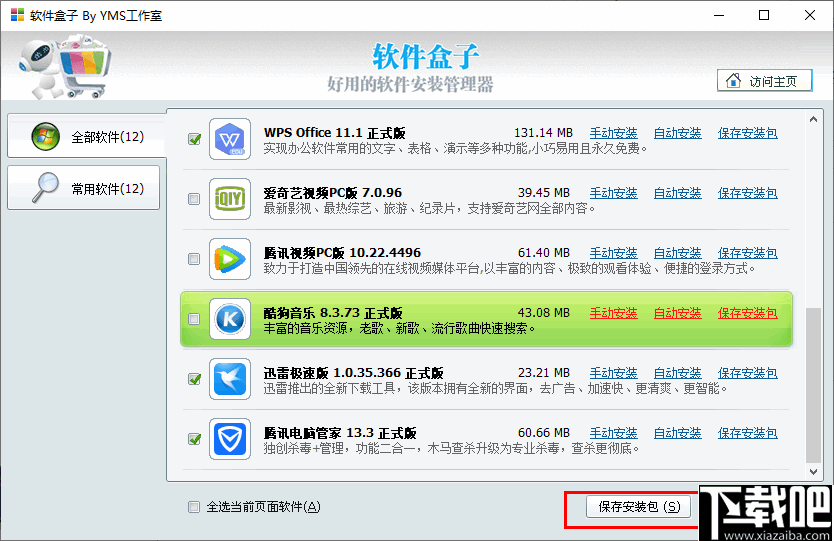
Task: Click 自动安装 for 腾讯电脑管家
Action: coord(677,434)
